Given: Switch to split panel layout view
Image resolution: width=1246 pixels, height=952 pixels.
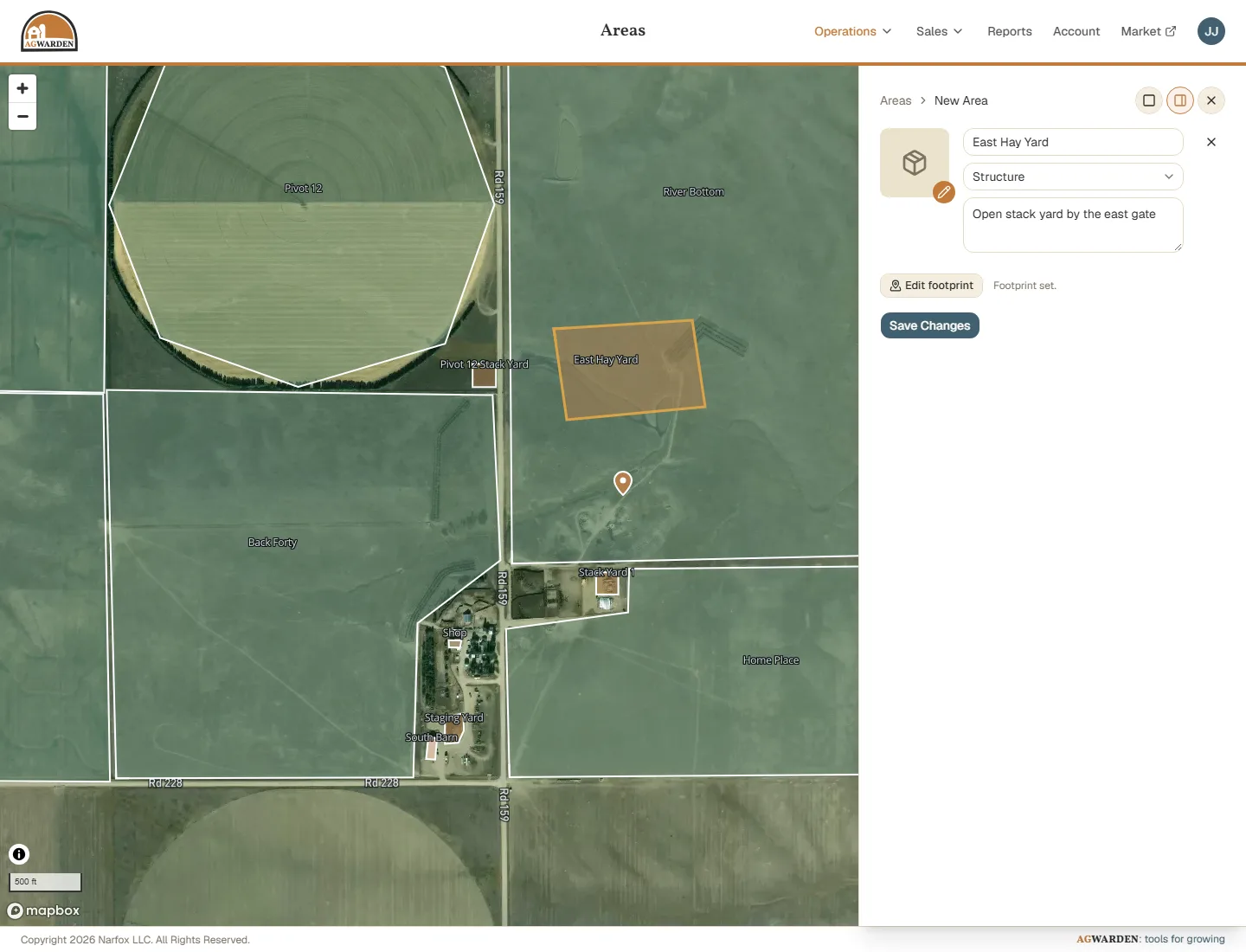Looking at the screenshot, I should coord(1180,100).
